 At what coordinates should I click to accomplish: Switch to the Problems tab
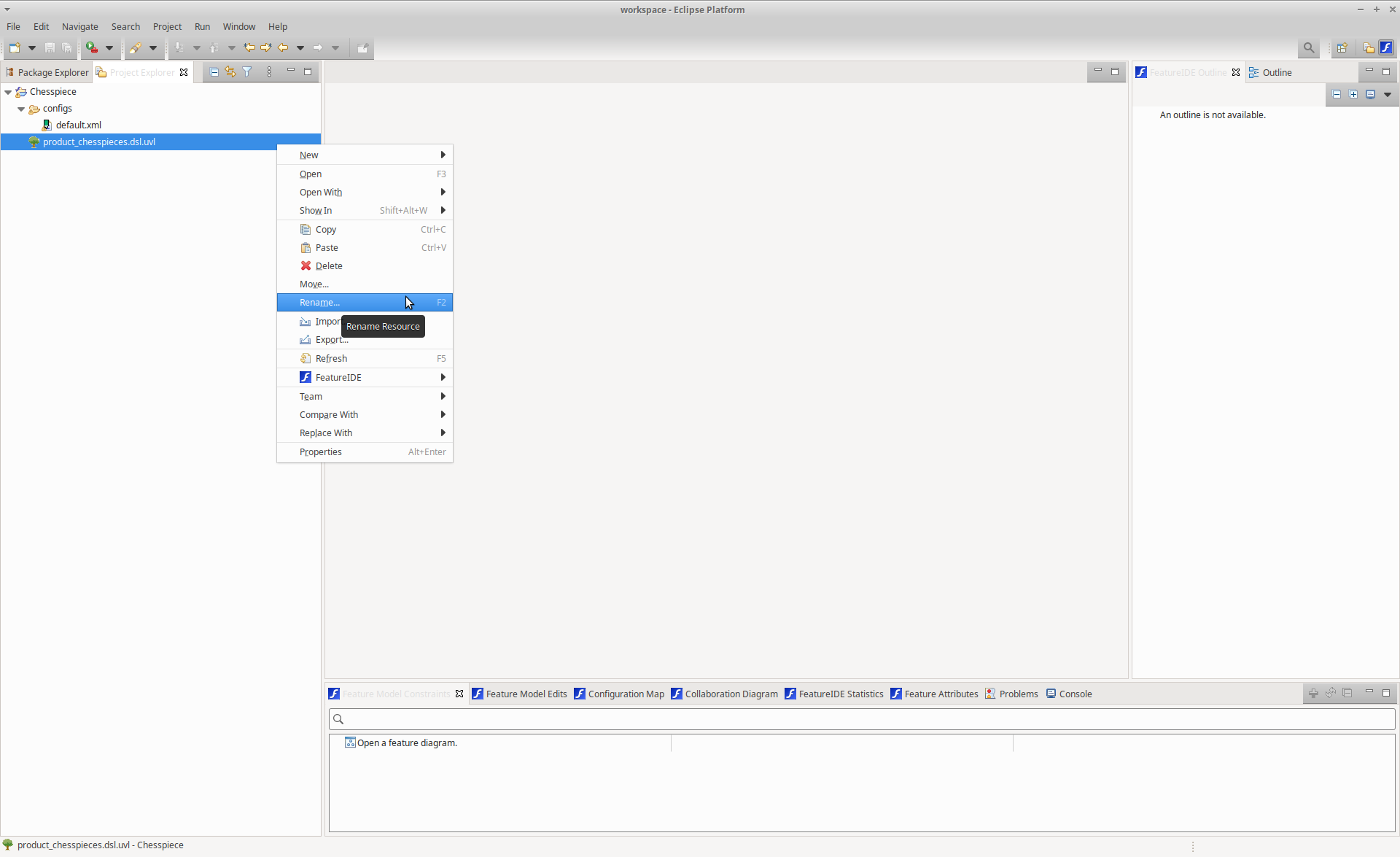(1017, 694)
